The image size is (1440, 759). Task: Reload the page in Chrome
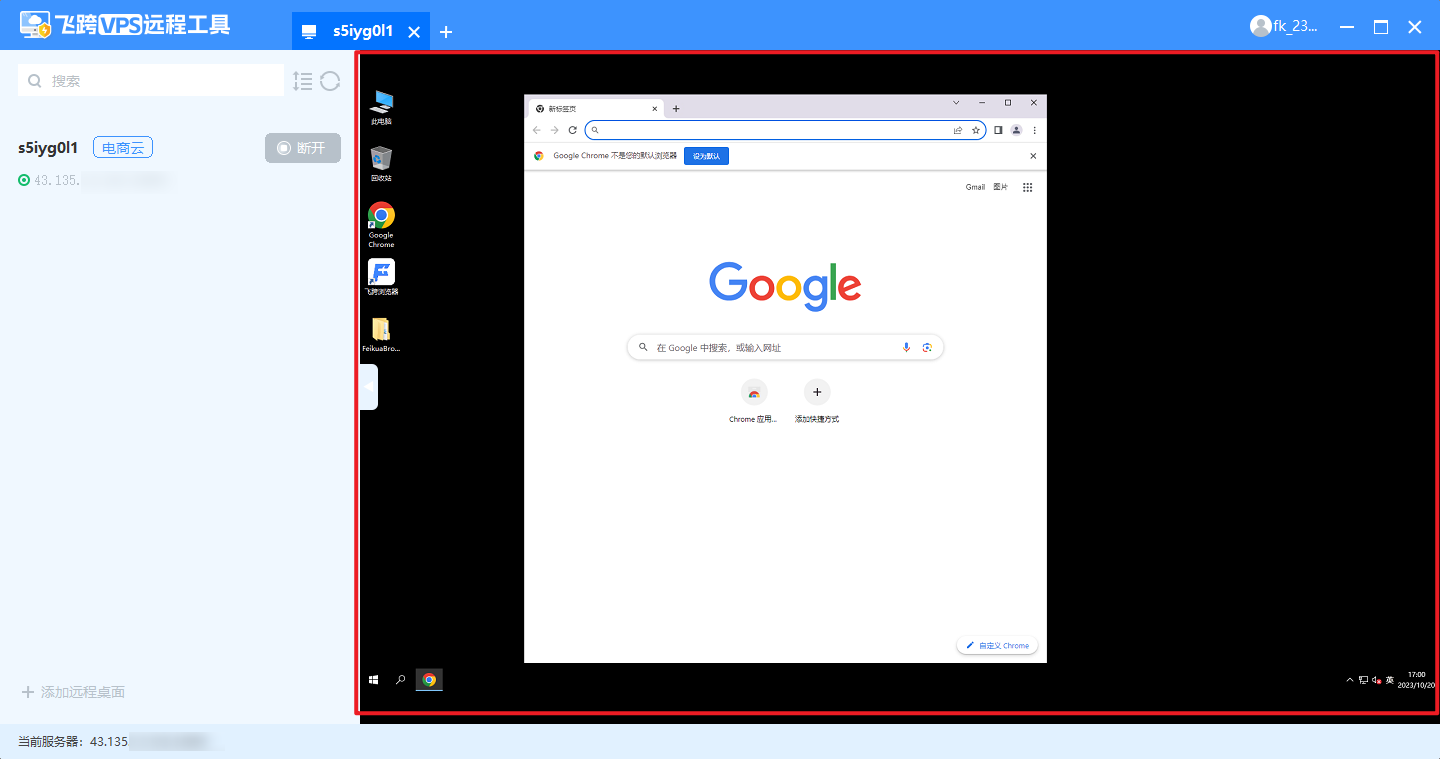coord(573,130)
